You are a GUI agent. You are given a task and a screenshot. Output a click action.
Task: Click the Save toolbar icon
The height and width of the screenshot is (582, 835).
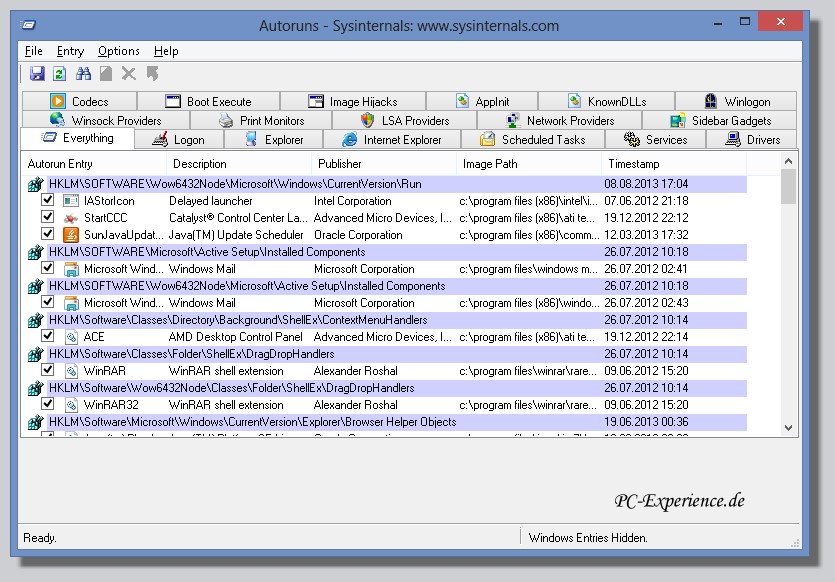tap(37, 73)
